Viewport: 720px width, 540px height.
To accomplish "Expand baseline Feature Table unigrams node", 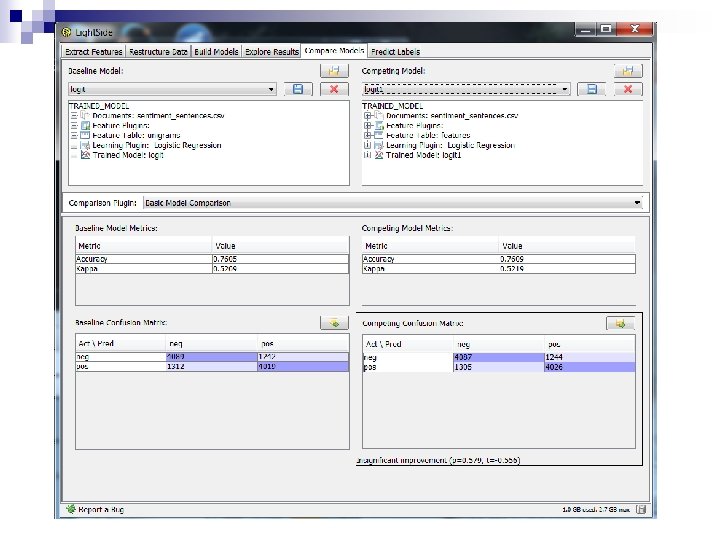I will click(74, 135).
